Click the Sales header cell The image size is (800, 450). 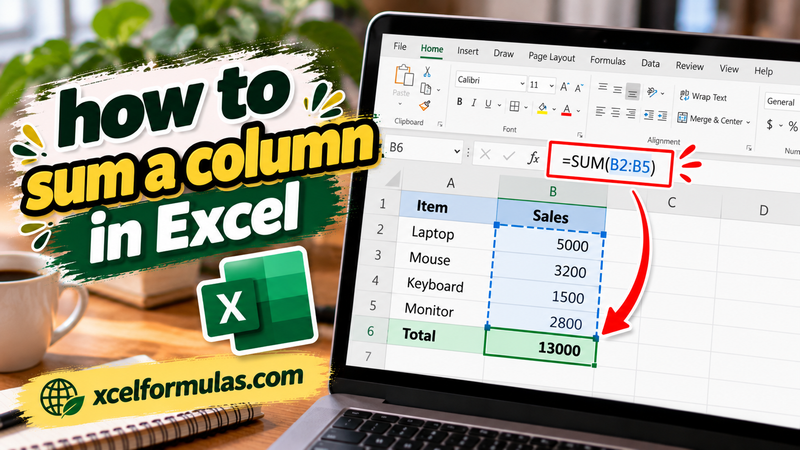[x=551, y=216]
